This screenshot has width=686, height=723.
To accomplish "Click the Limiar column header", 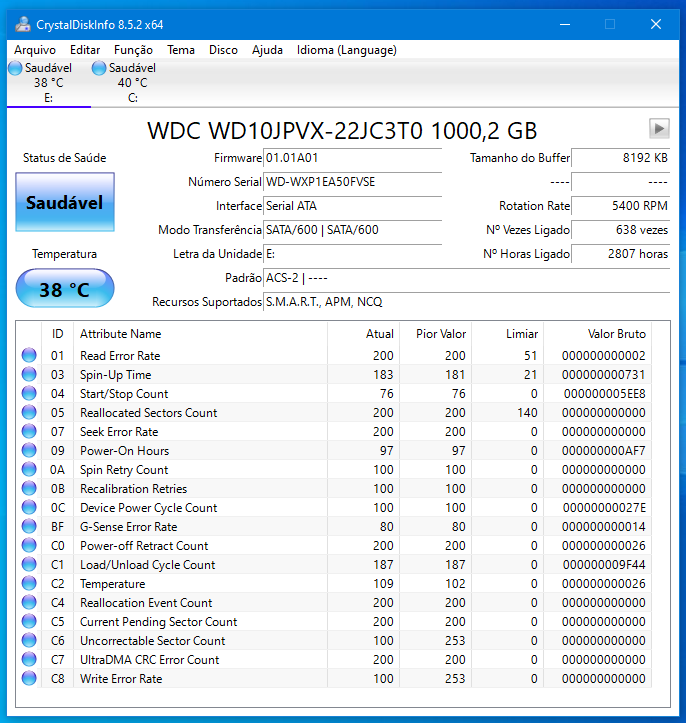I will tap(508, 334).
